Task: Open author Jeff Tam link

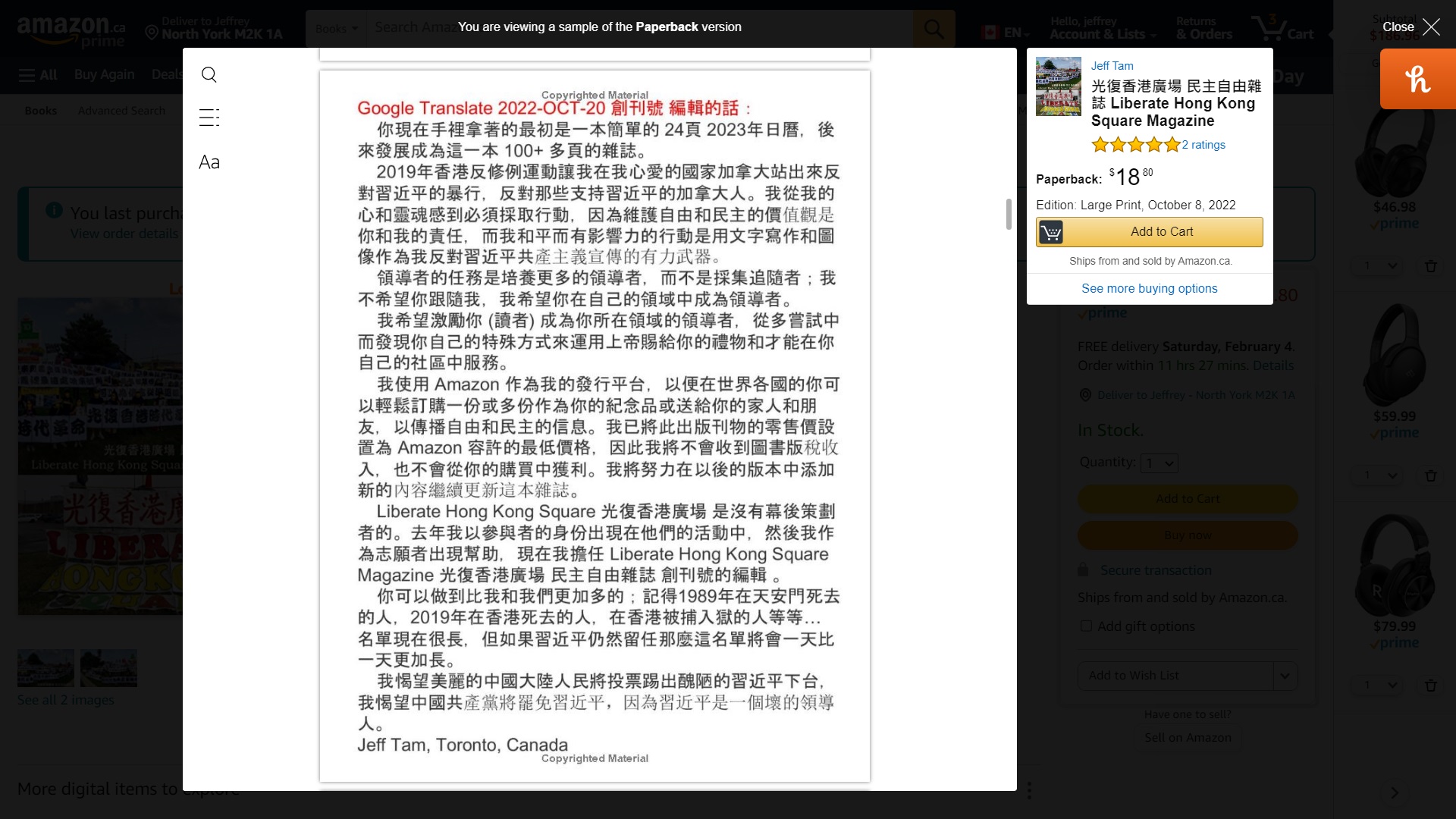Action: pos(1112,66)
